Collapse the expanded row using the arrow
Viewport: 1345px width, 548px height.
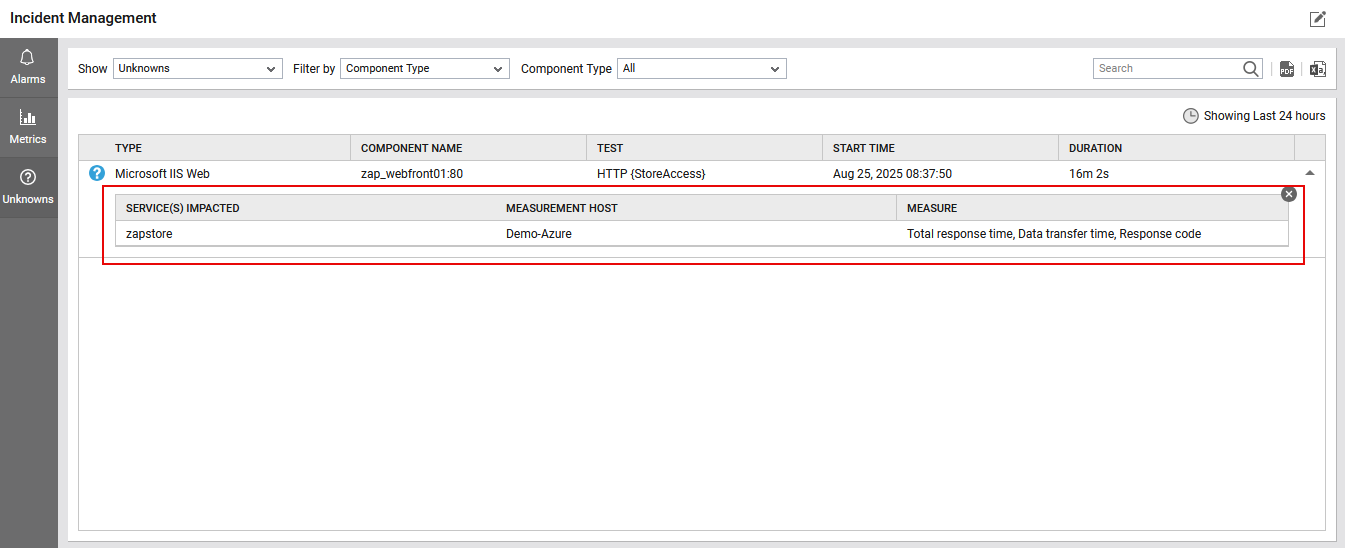(x=1310, y=174)
